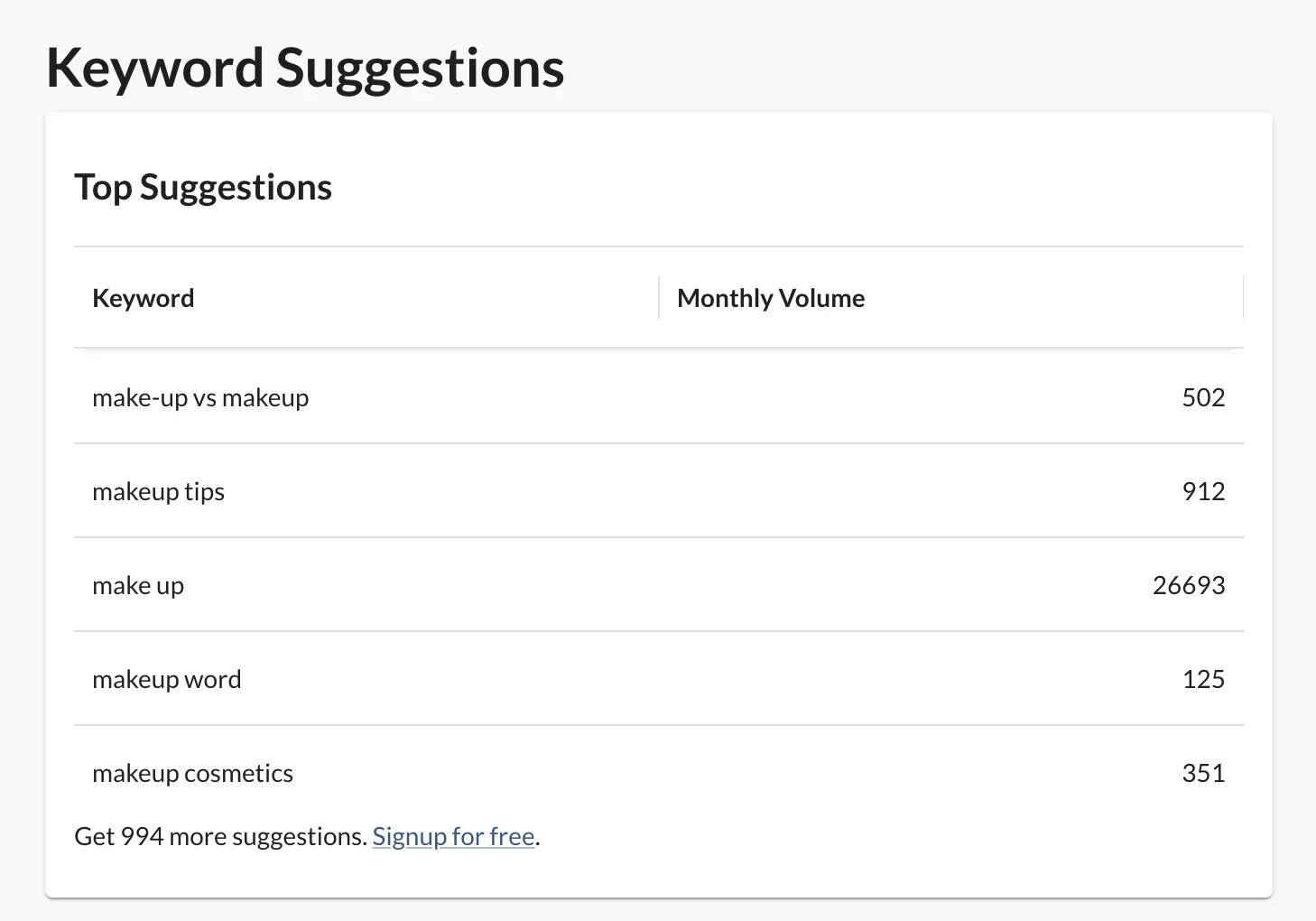Choose the 'make up' keyword entry

138,586
